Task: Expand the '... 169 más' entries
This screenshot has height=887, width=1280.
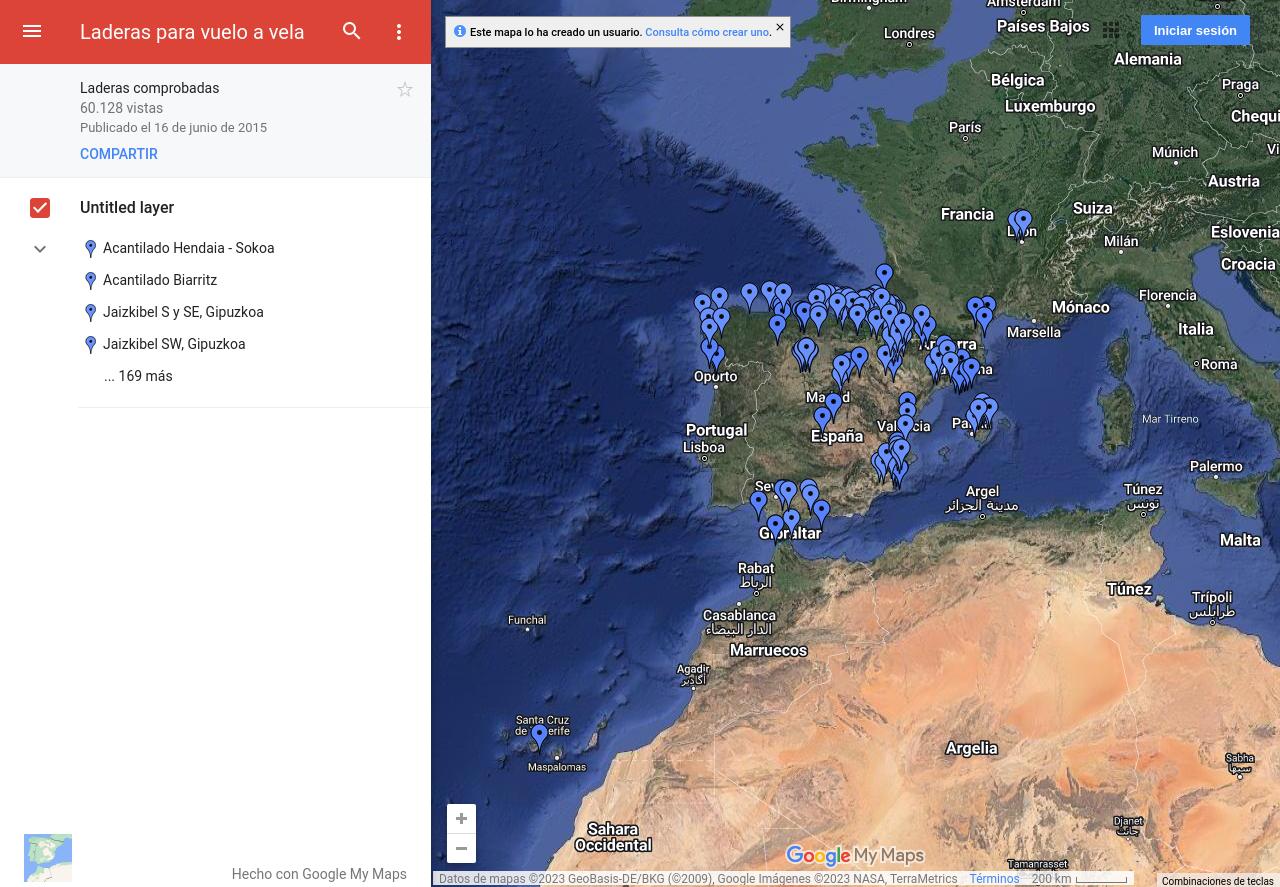Action: point(138,376)
